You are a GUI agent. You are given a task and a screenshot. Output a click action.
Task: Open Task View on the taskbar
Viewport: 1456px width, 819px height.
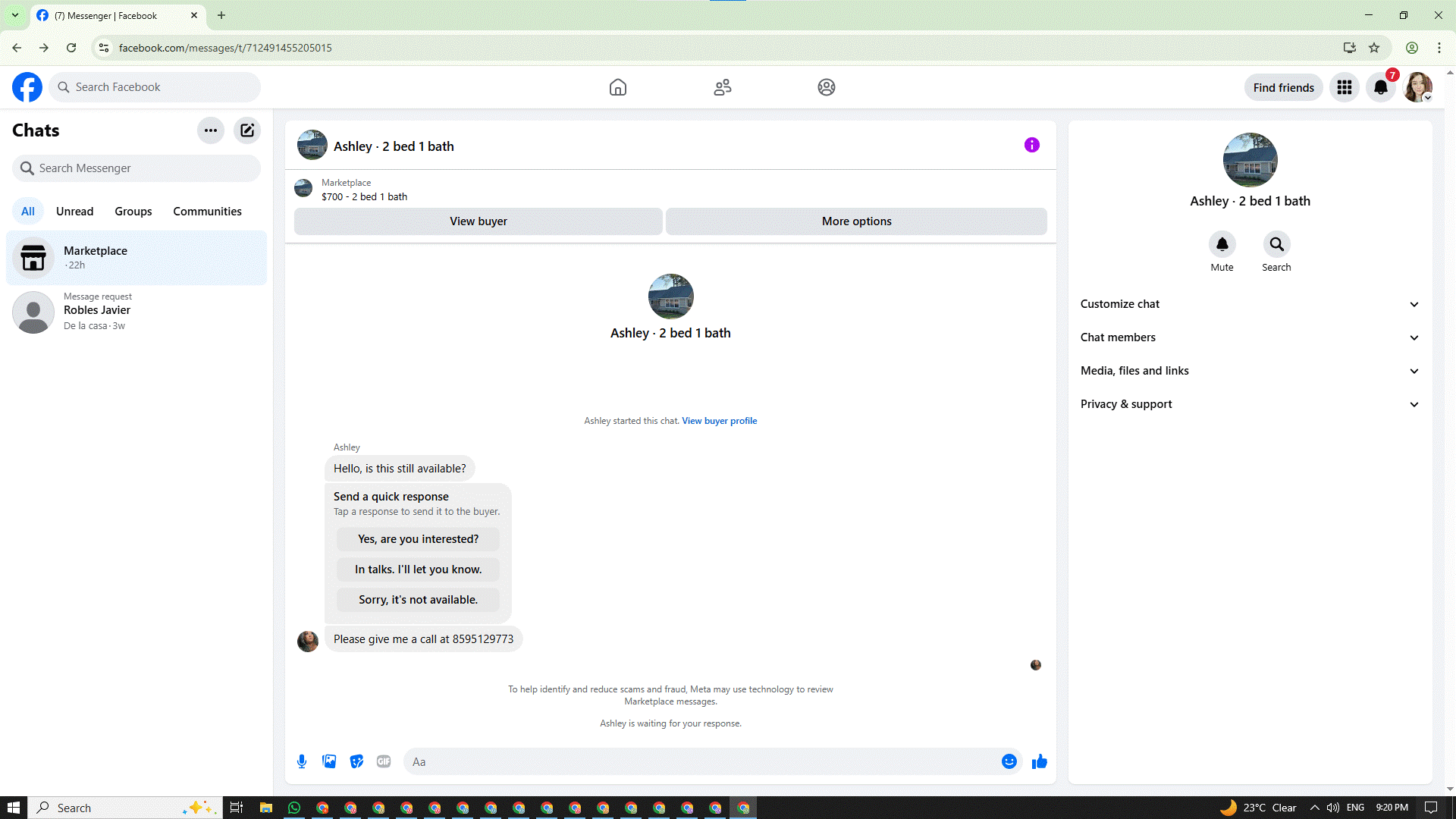tap(237, 808)
